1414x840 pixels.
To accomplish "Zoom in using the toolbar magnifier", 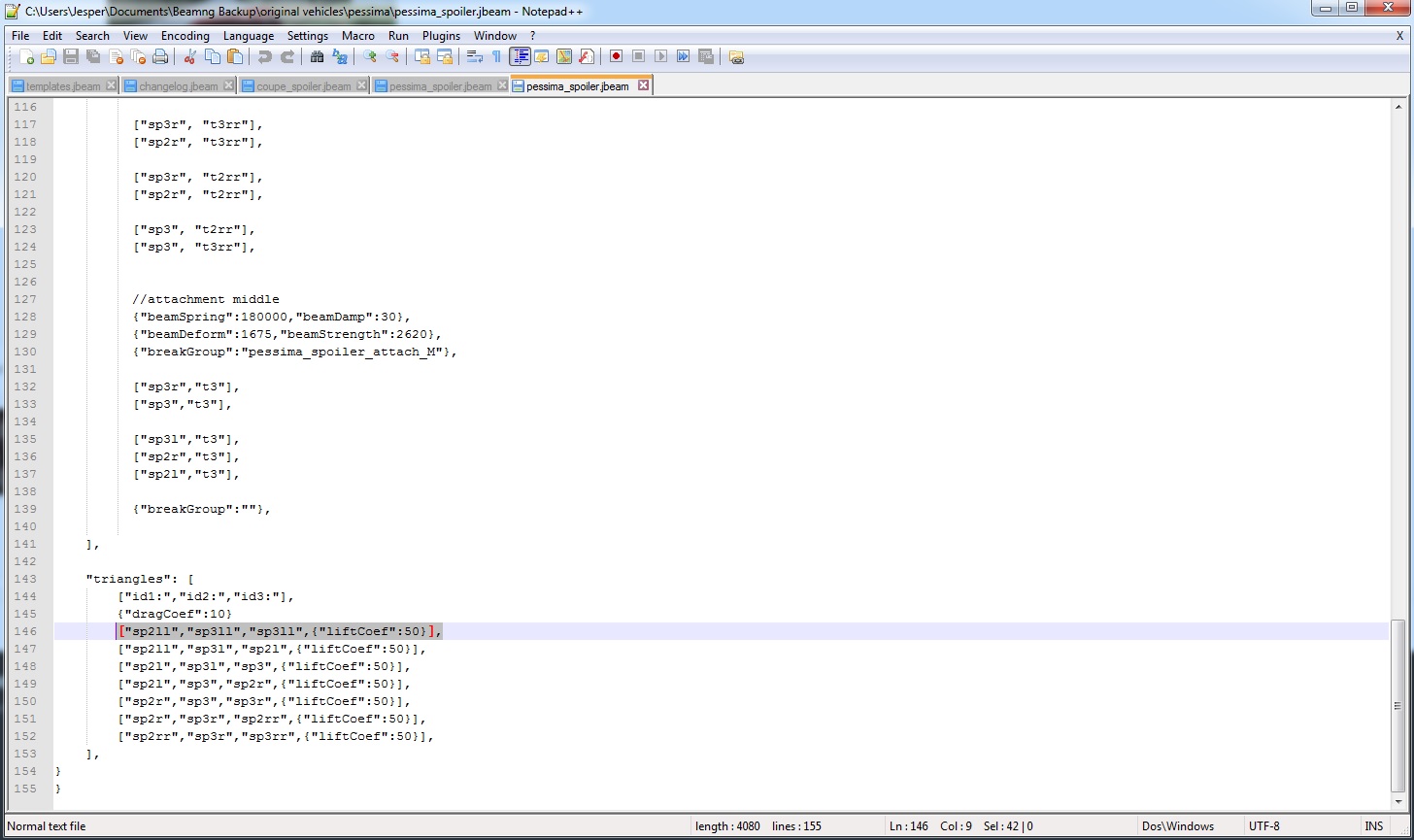I will [x=369, y=56].
